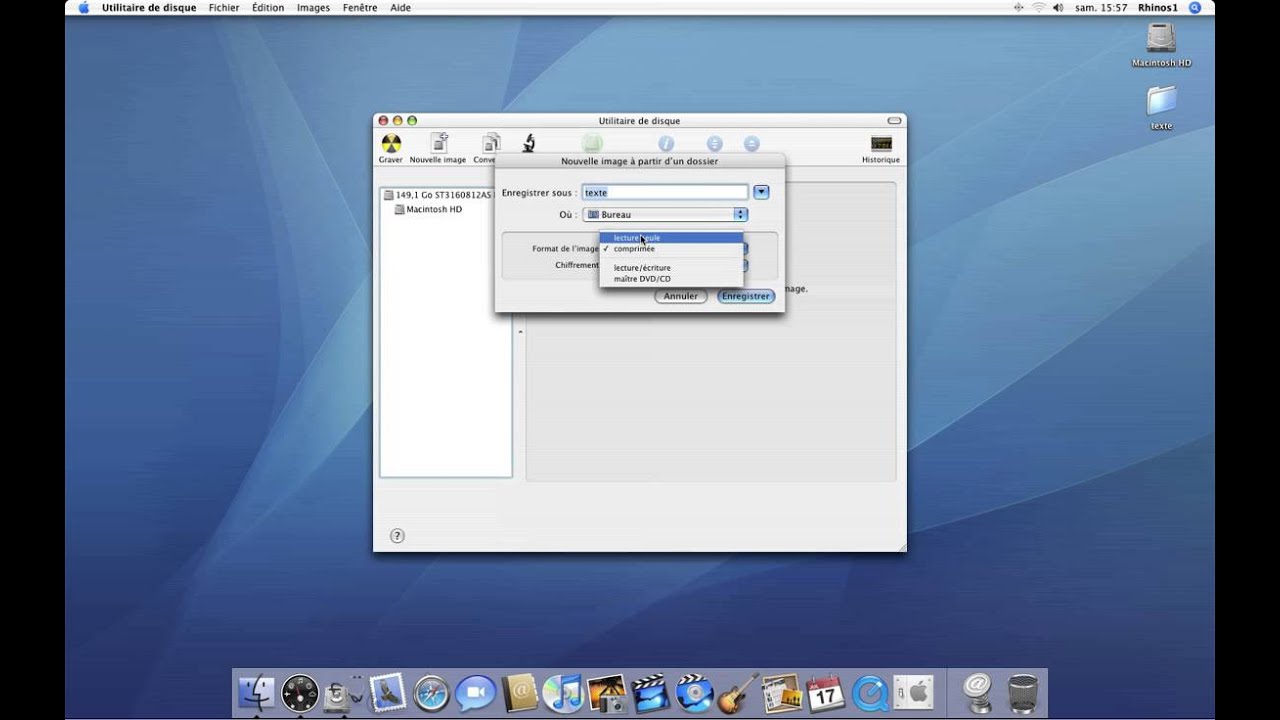Click the Rhinos1 user menu
The image size is (1280, 720).
click(1158, 7)
